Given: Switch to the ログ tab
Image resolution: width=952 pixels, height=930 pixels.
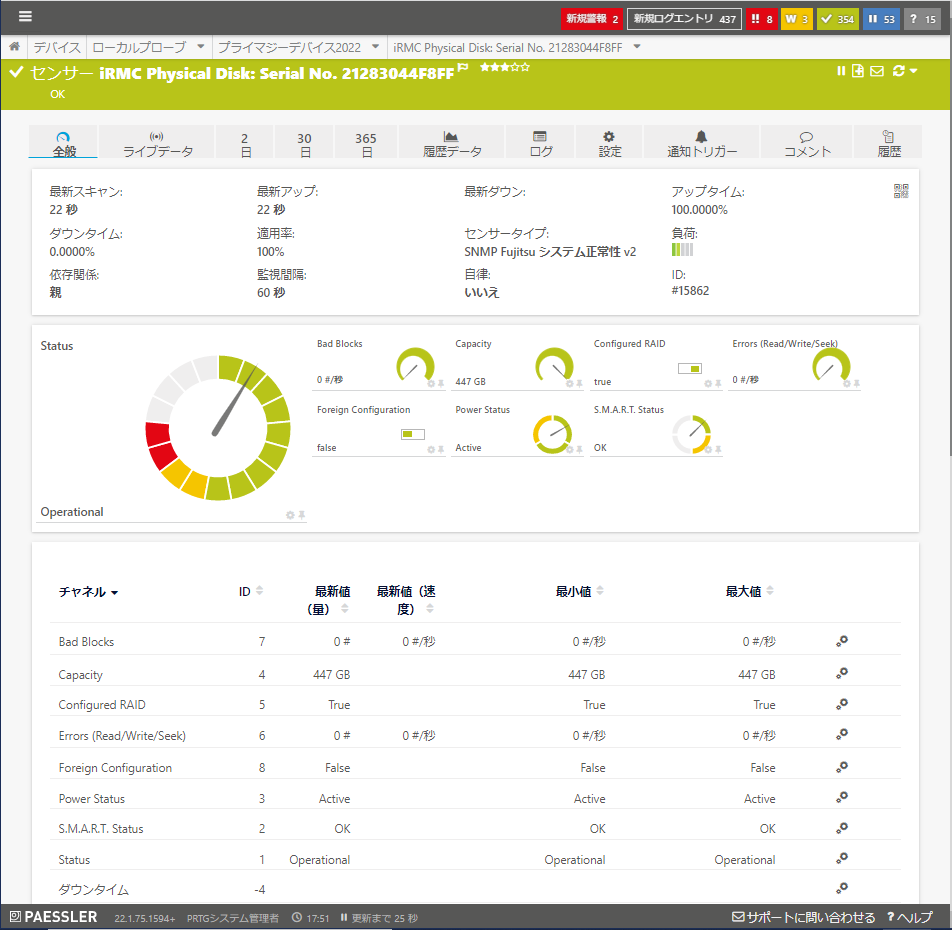Looking at the screenshot, I should pyautogui.click(x=540, y=143).
